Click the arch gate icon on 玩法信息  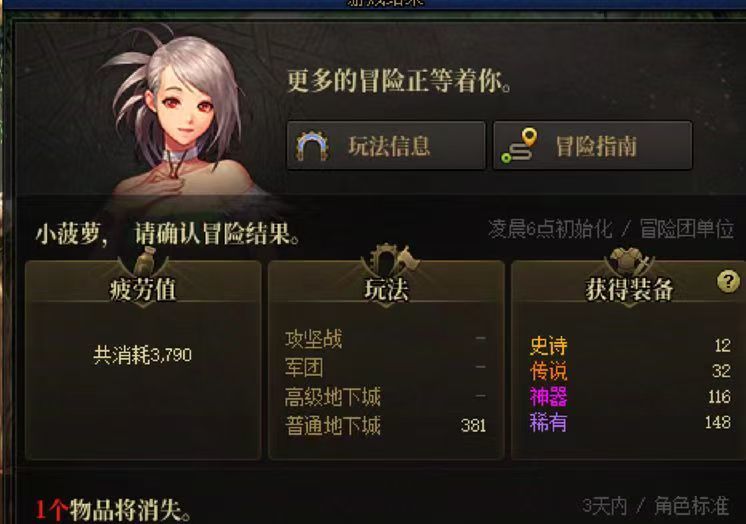point(312,146)
